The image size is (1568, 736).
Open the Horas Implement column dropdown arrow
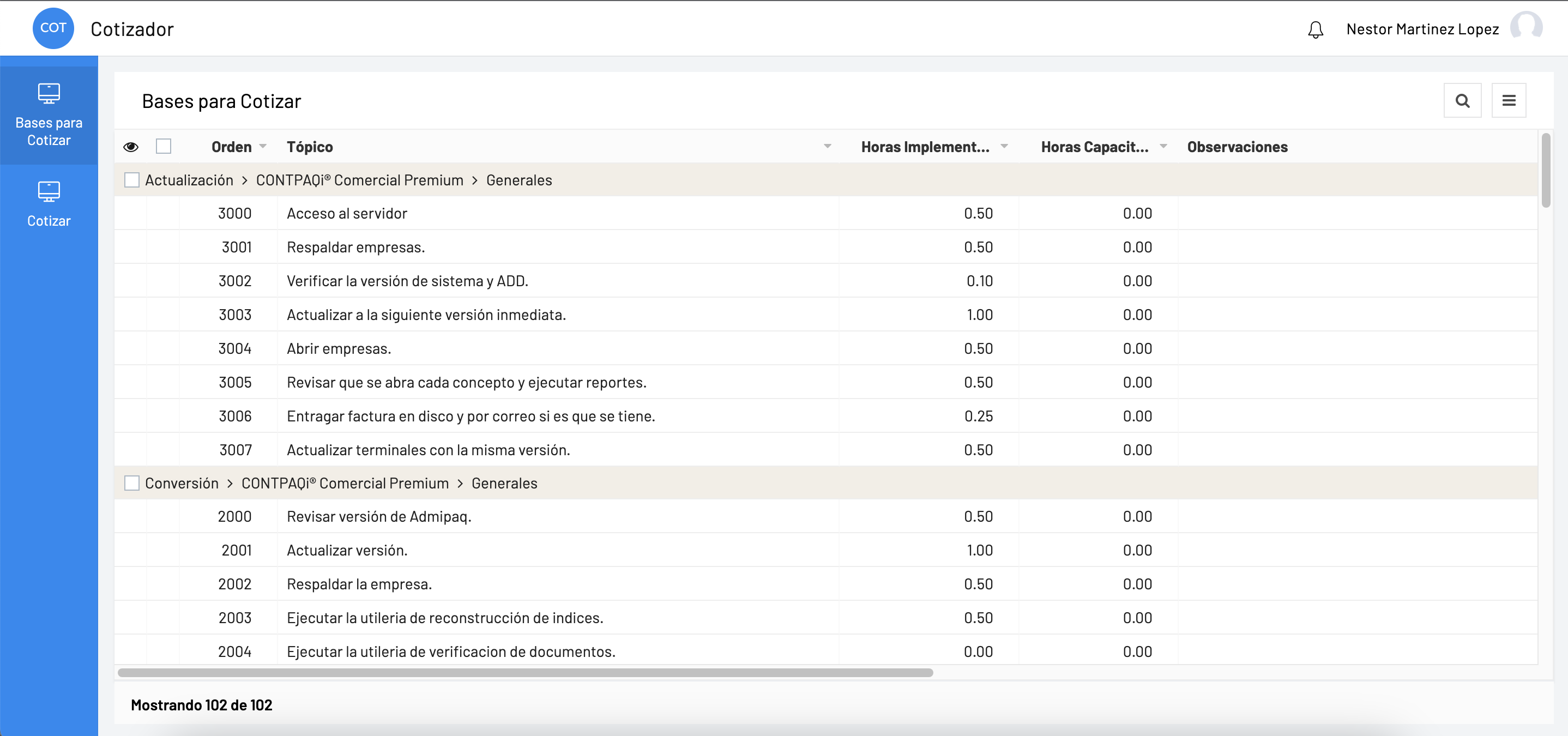point(1004,146)
